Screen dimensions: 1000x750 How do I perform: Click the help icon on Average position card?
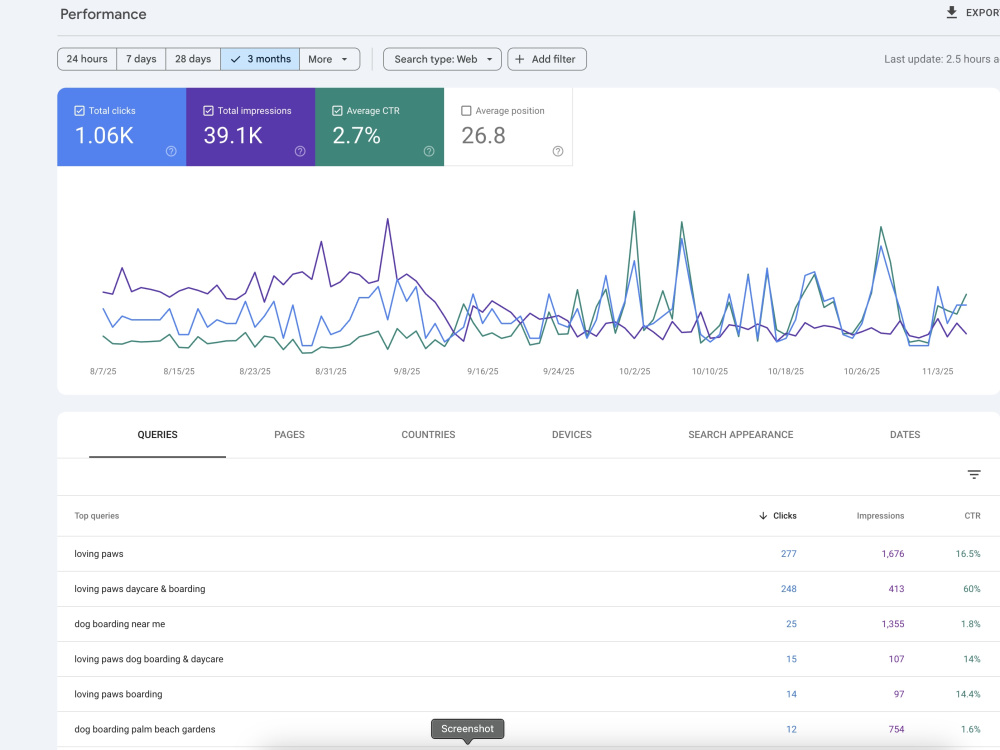[557, 151]
